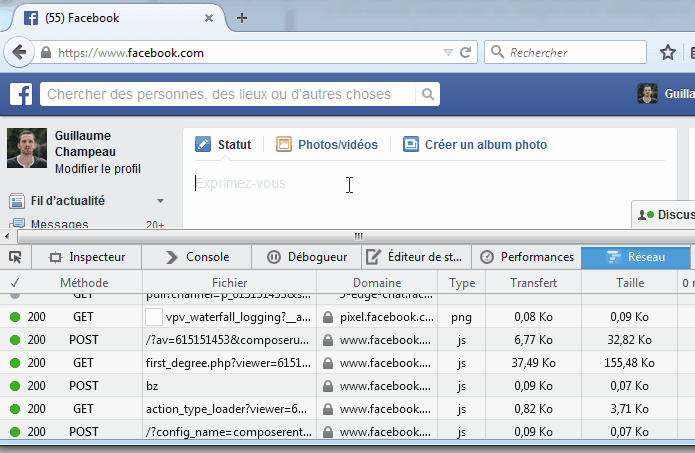Click green status dot in bz row

click(15, 386)
